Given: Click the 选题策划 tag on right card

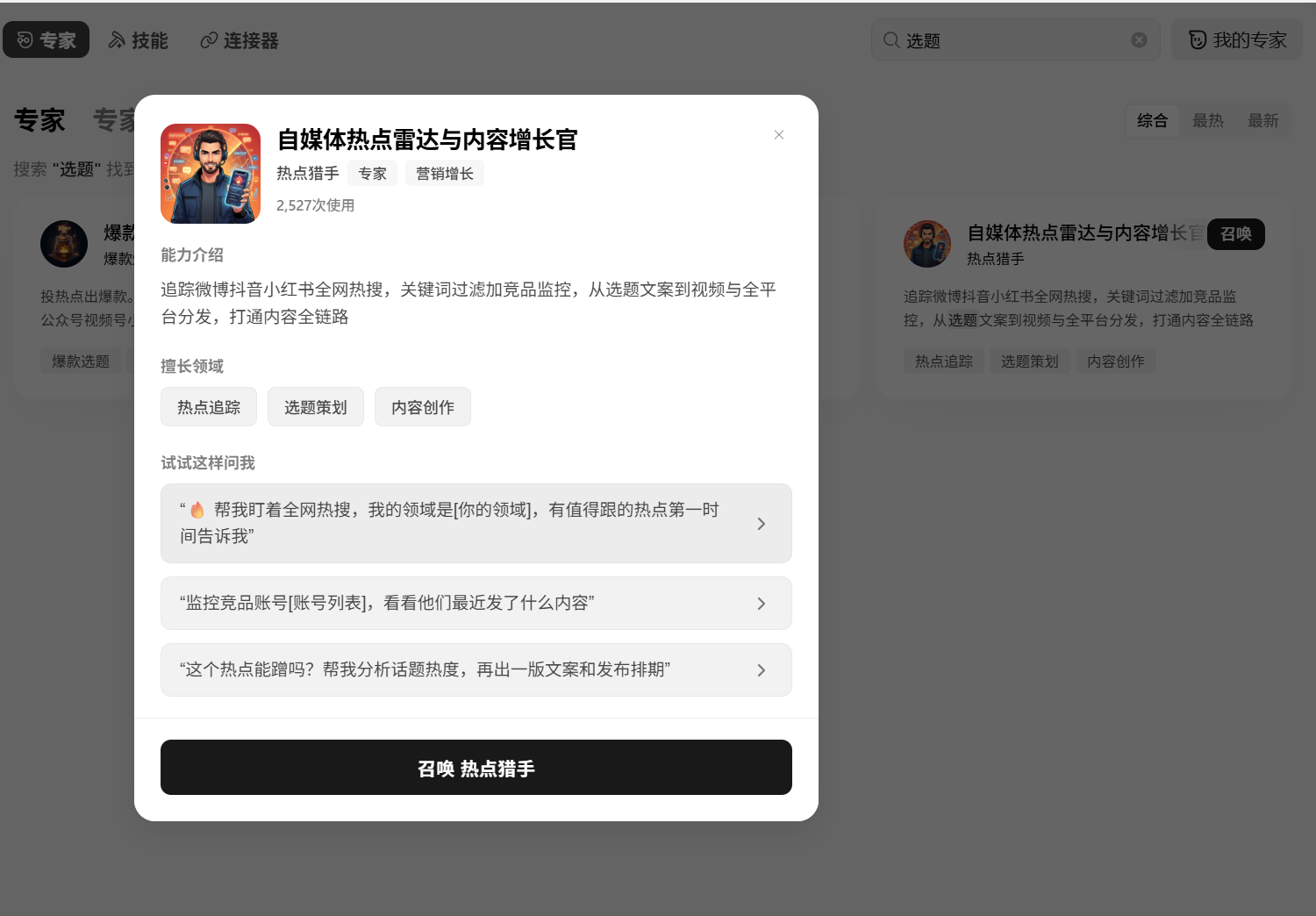Looking at the screenshot, I should pyautogui.click(x=1030, y=361).
